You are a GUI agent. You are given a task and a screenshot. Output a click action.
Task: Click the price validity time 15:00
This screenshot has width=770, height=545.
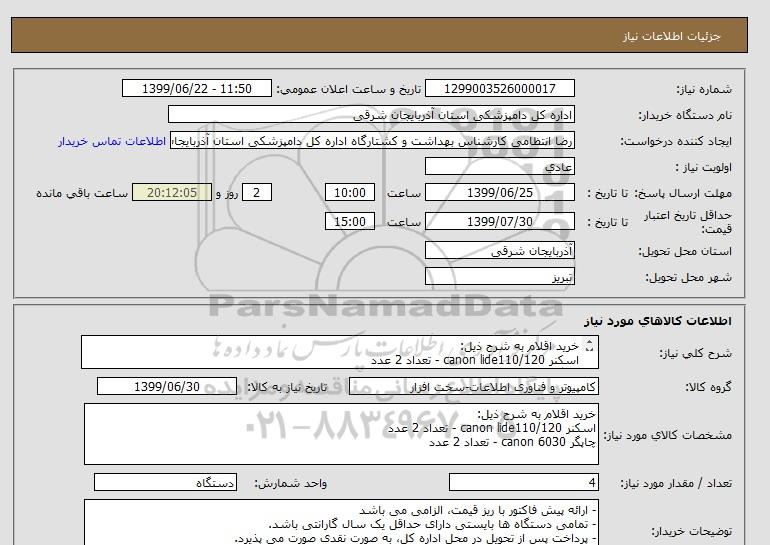[350, 221]
